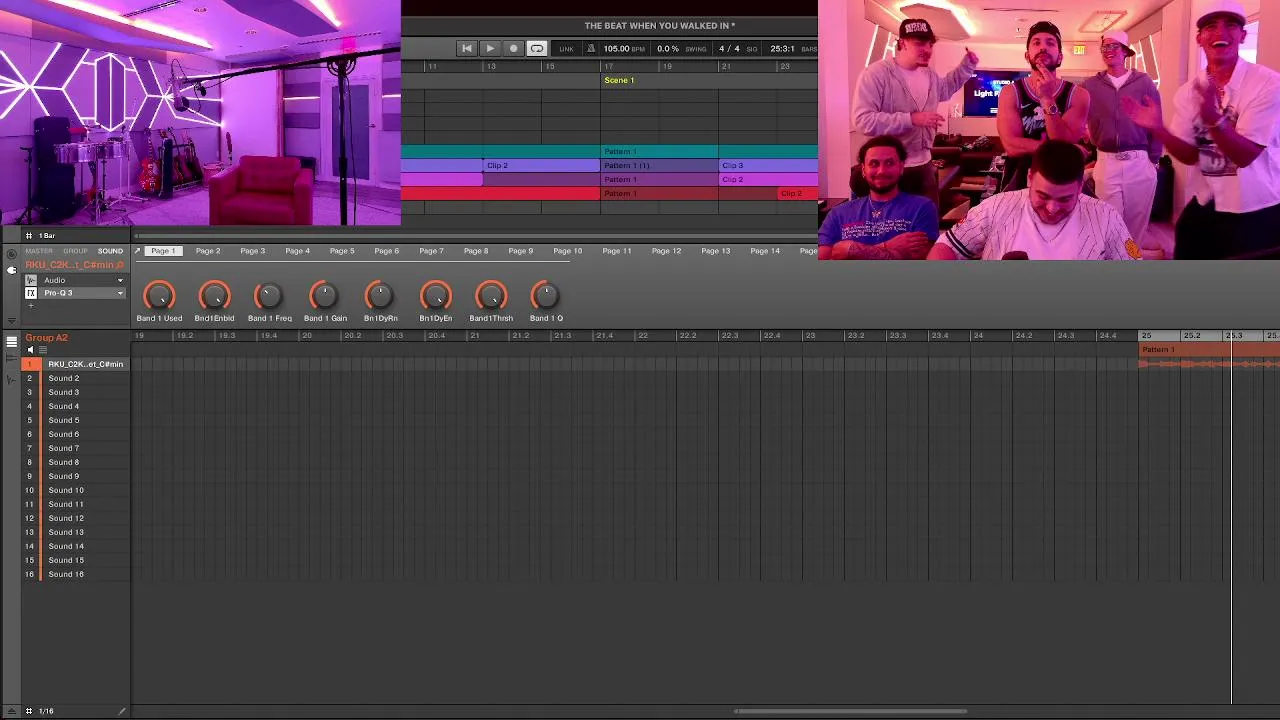
Task: Toggle the Ableton LINK button
Action: coord(566,49)
